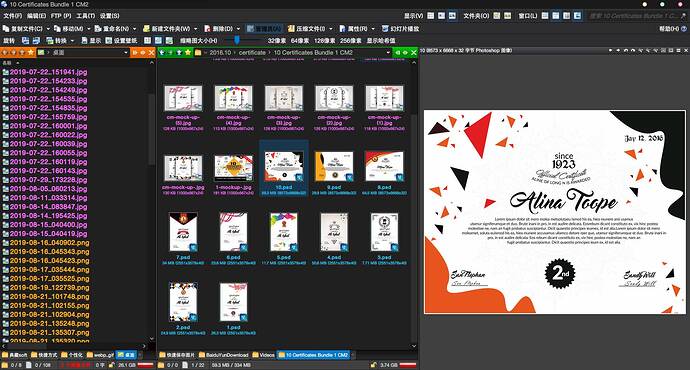Start the slideshow (幻灯片播放)
Viewport: 690px width, 370px height.
(400, 29)
